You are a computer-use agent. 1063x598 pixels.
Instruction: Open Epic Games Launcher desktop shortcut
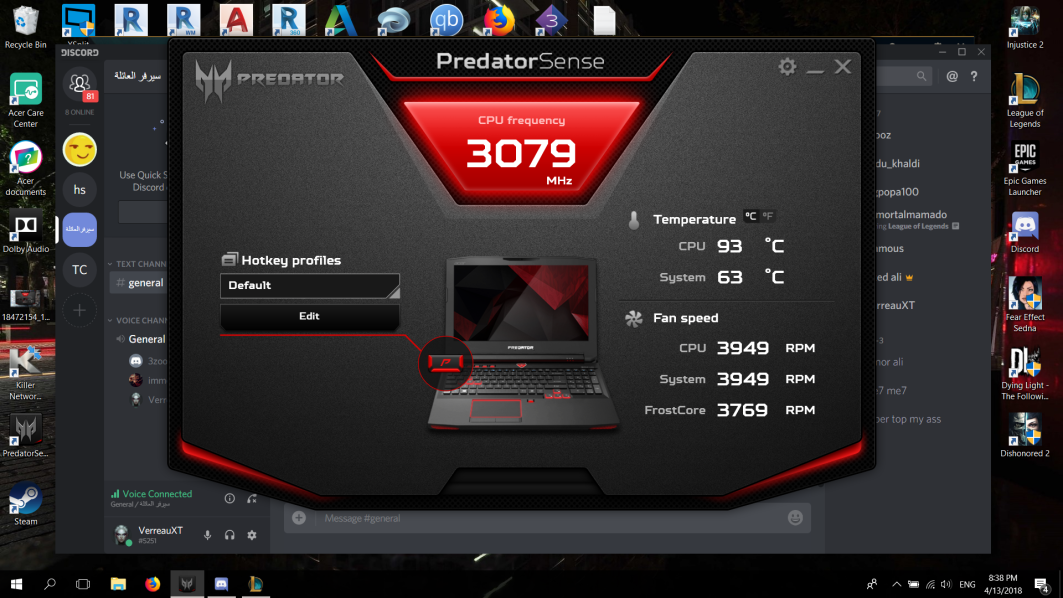click(1024, 169)
